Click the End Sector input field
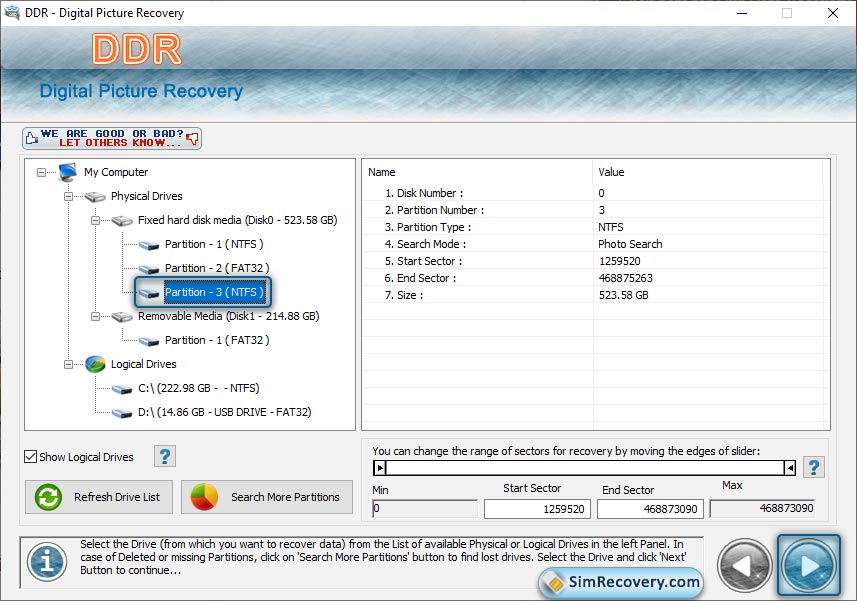This screenshot has width=857, height=601. coord(650,509)
